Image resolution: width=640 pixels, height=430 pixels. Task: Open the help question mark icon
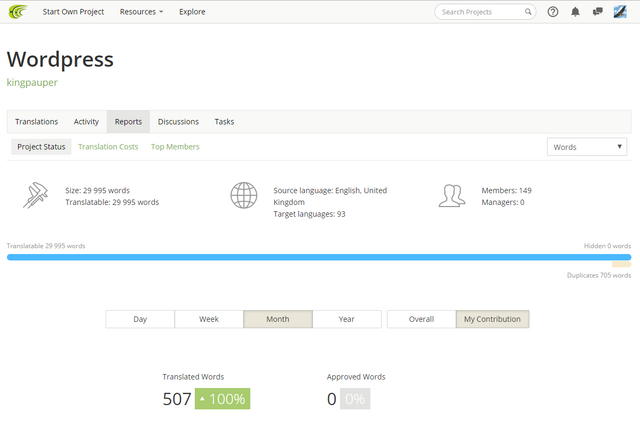553,12
